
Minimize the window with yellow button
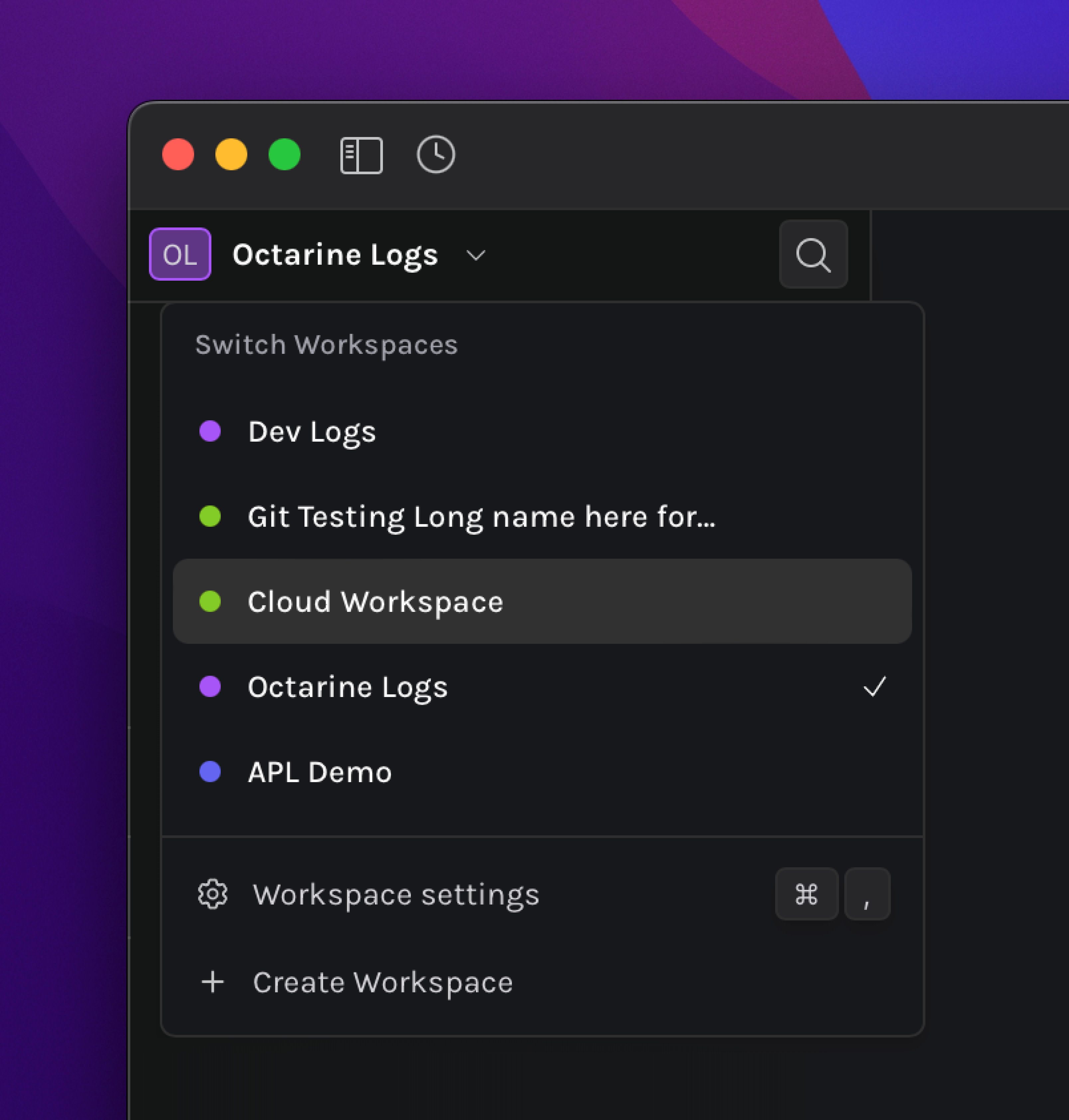point(231,154)
